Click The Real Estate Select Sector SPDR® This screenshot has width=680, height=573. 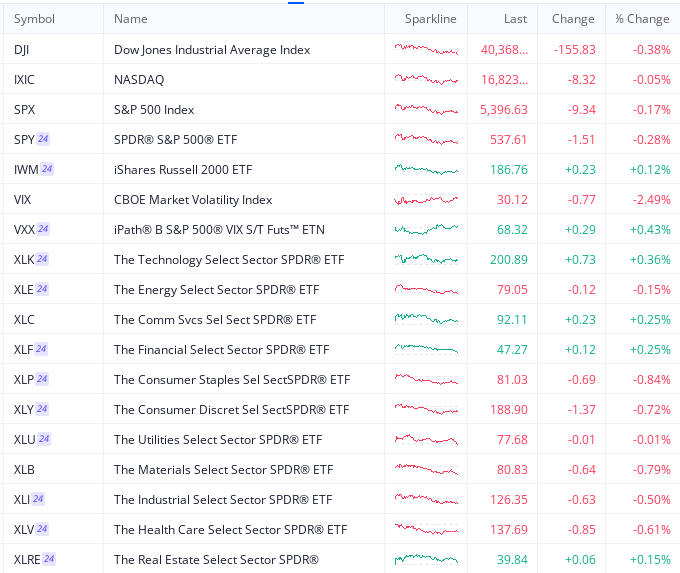point(216,560)
